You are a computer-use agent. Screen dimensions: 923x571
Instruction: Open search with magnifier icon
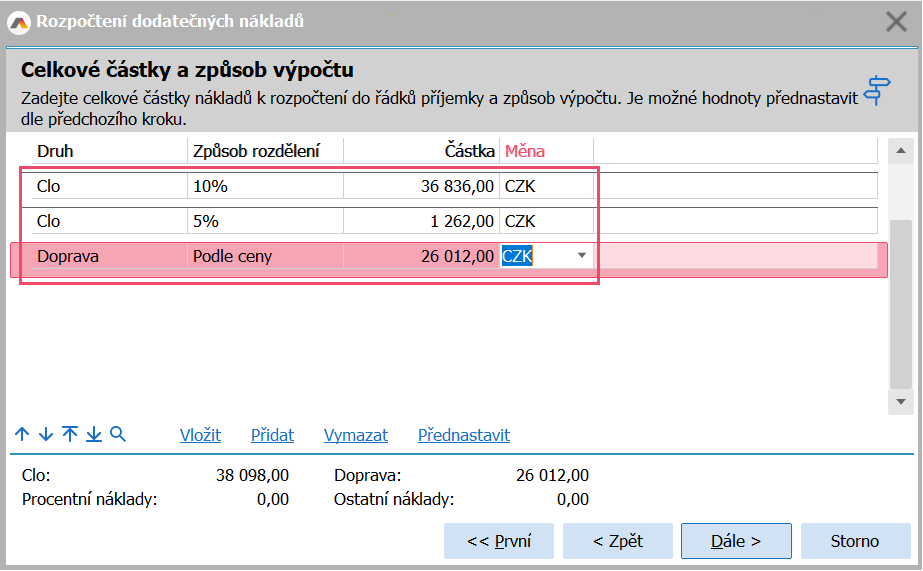(x=118, y=434)
